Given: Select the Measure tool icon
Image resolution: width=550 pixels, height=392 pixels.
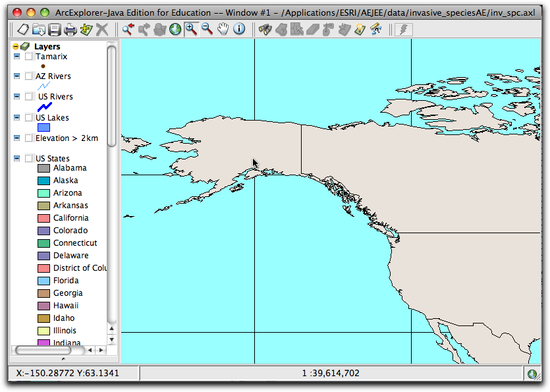Looking at the screenshot, I should (x=376, y=29).
